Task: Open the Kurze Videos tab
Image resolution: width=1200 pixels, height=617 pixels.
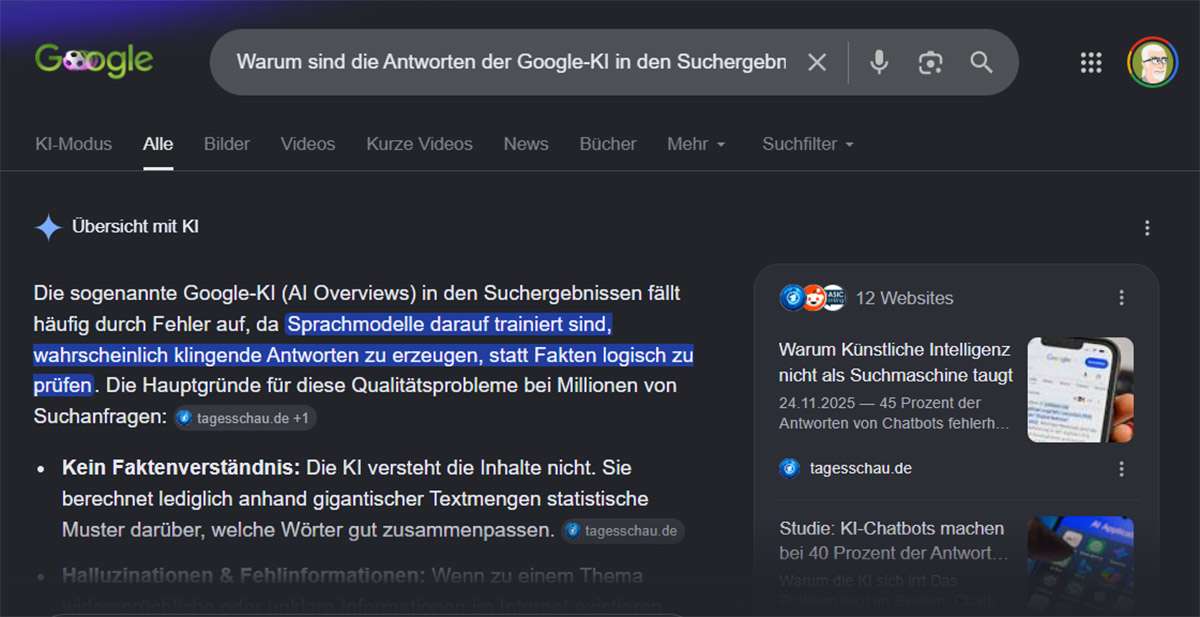Action: tap(419, 144)
